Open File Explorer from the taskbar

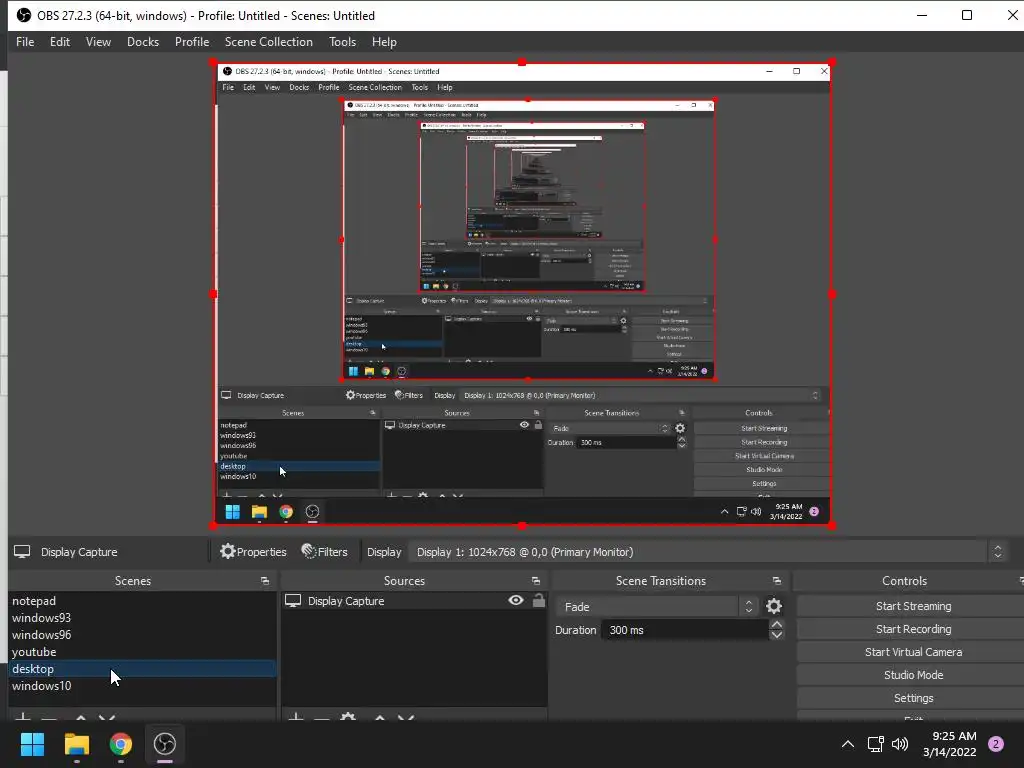(x=76, y=744)
